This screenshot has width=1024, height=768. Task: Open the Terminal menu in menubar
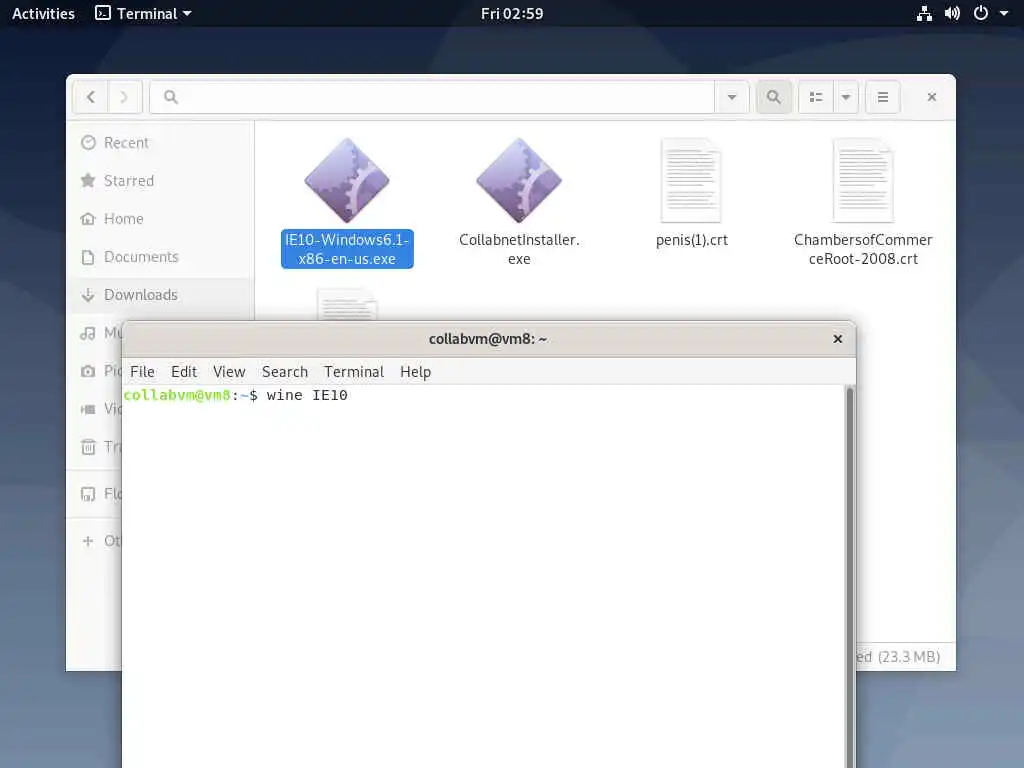[x=354, y=372]
